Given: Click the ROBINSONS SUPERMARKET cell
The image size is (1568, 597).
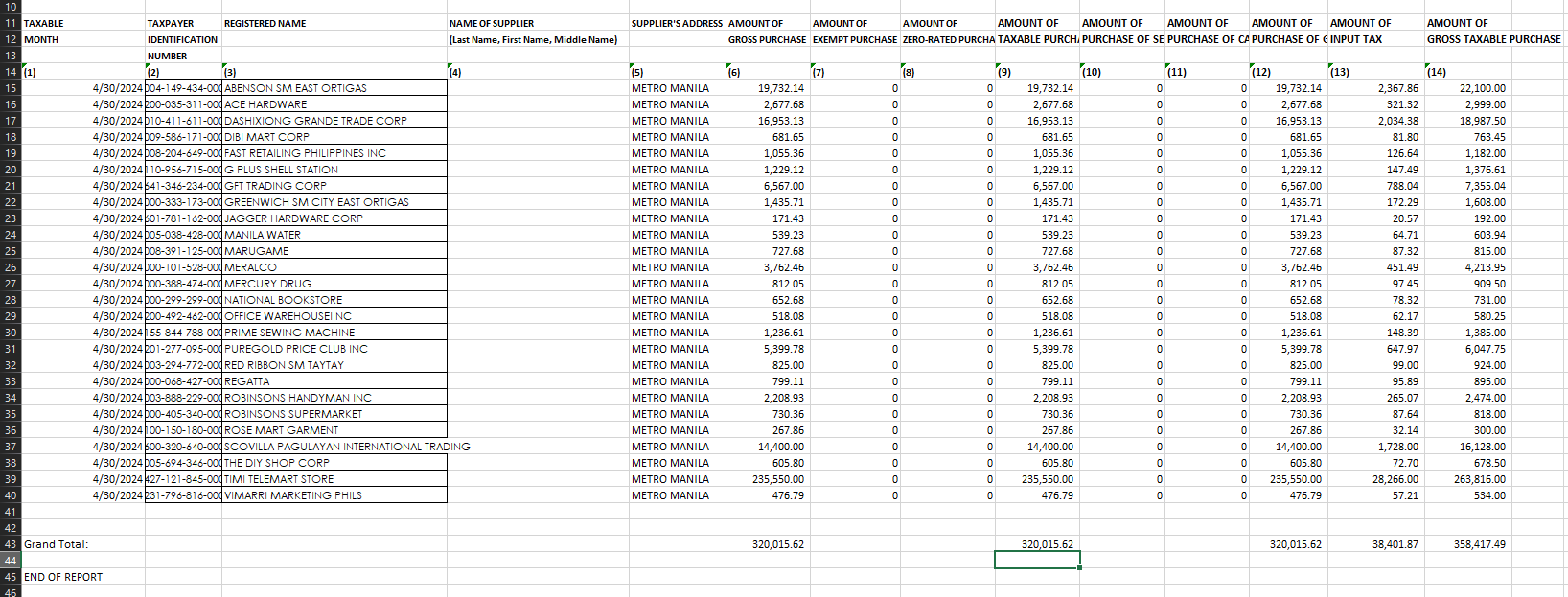Looking at the screenshot, I should pos(334,414).
